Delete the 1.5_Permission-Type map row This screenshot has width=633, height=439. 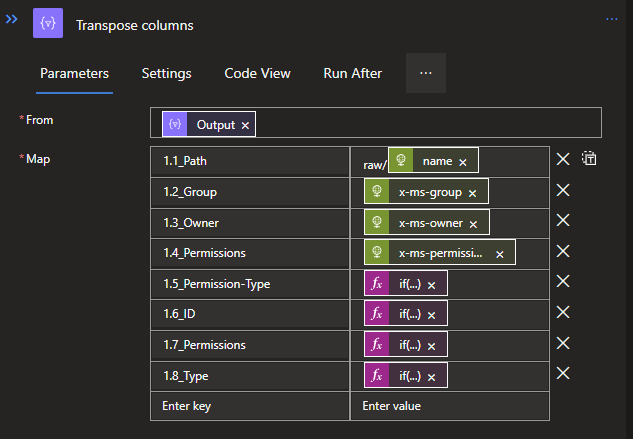pos(563,282)
